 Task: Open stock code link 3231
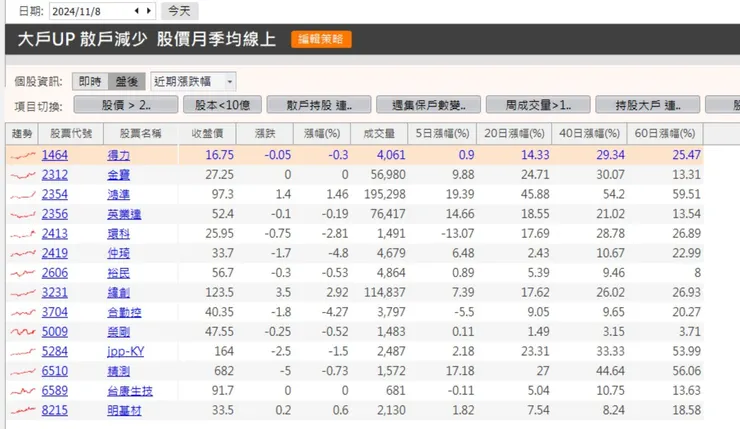(55, 293)
